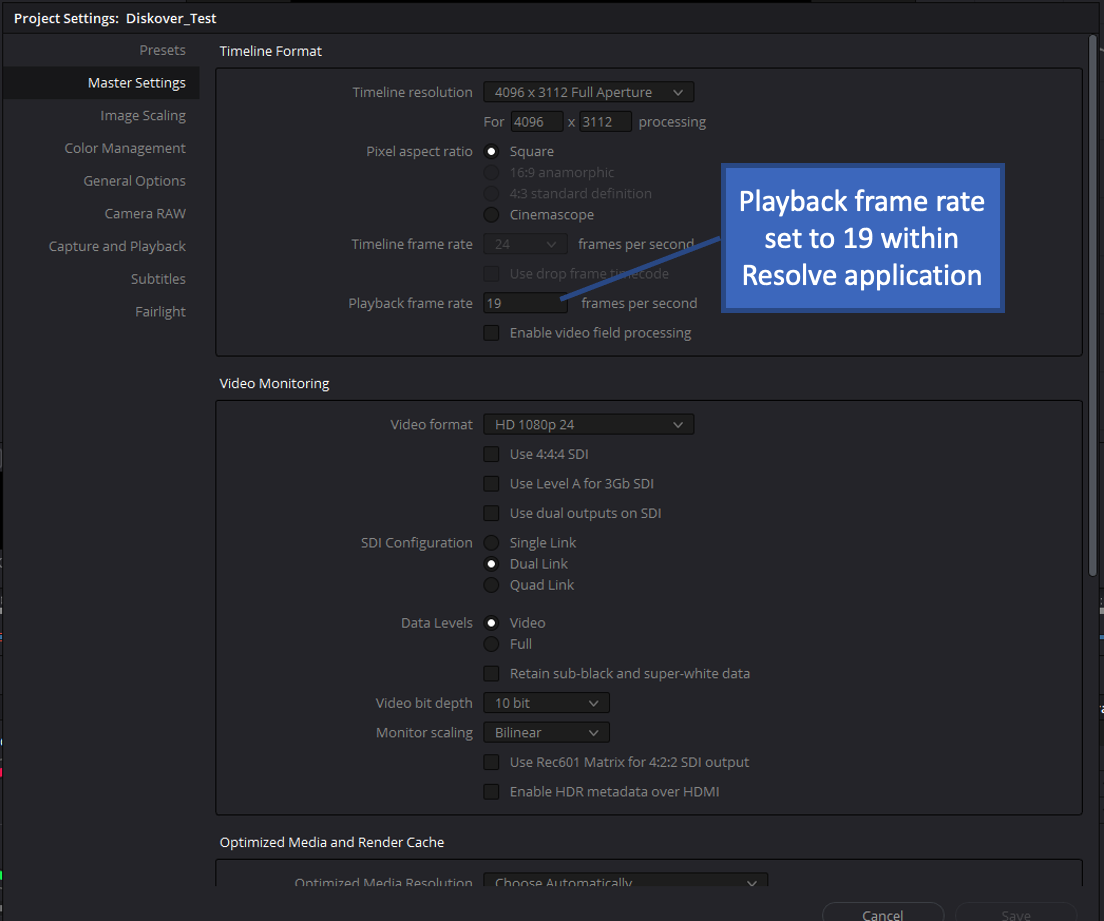Viewport: 1104px width, 921px height.
Task: Click the Use drop frame timecode checkbox
Action: coord(491,274)
